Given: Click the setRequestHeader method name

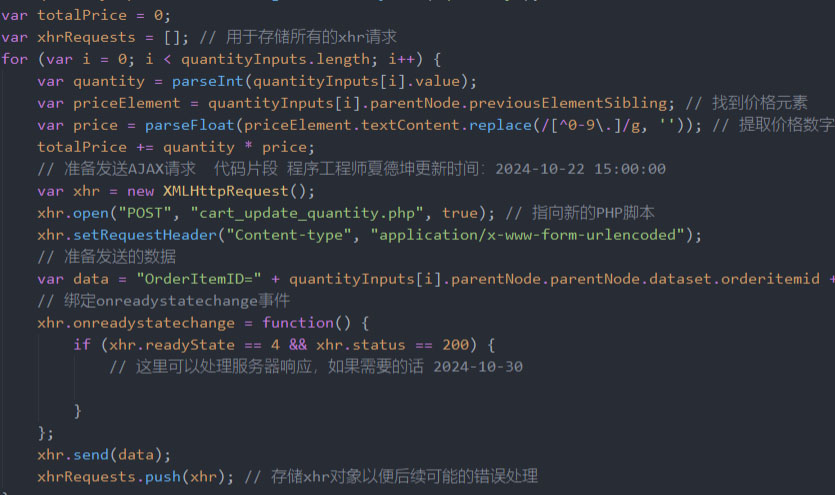Looking at the screenshot, I should click(141, 235).
